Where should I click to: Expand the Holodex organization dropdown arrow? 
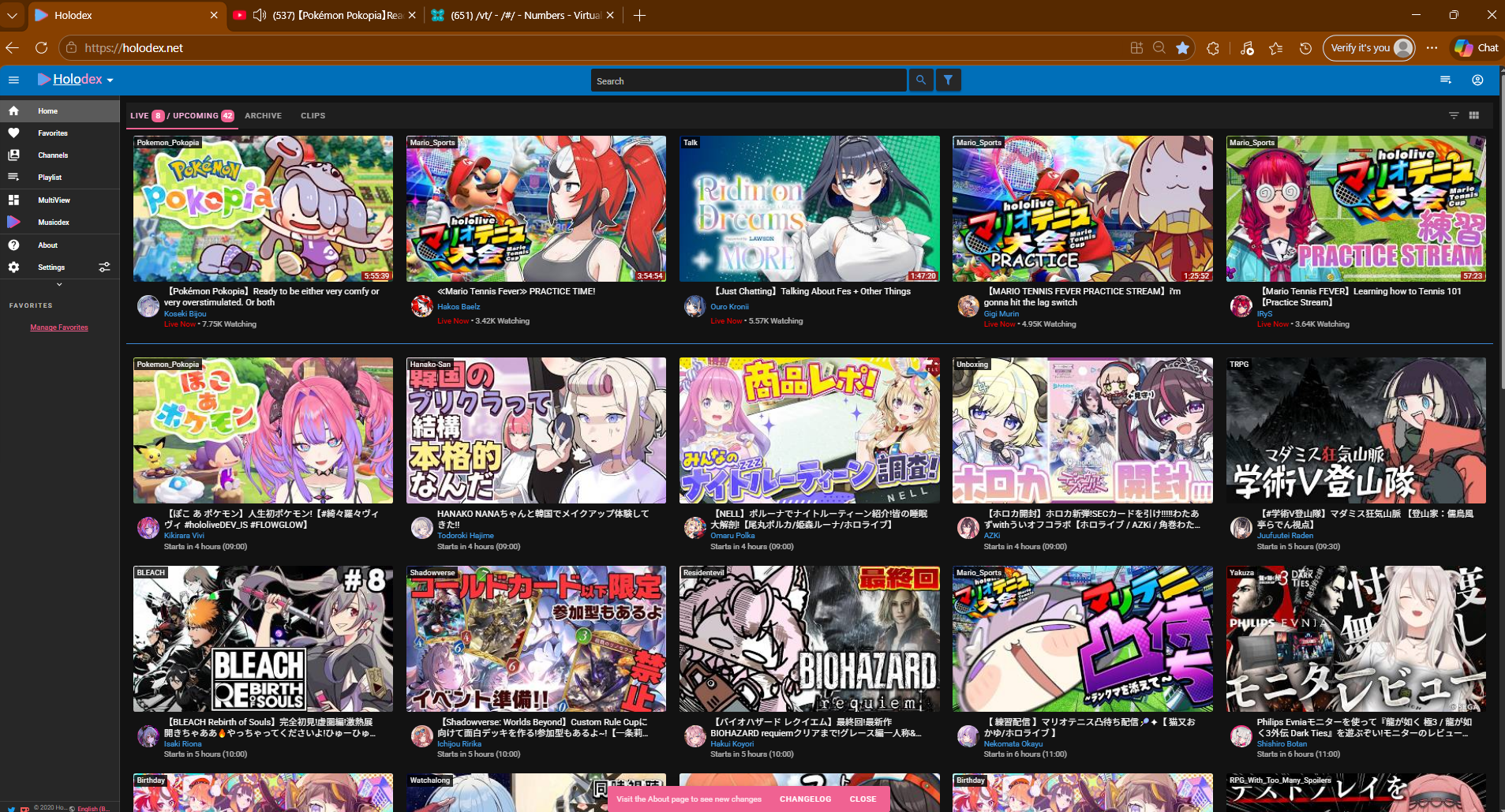(x=110, y=80)
